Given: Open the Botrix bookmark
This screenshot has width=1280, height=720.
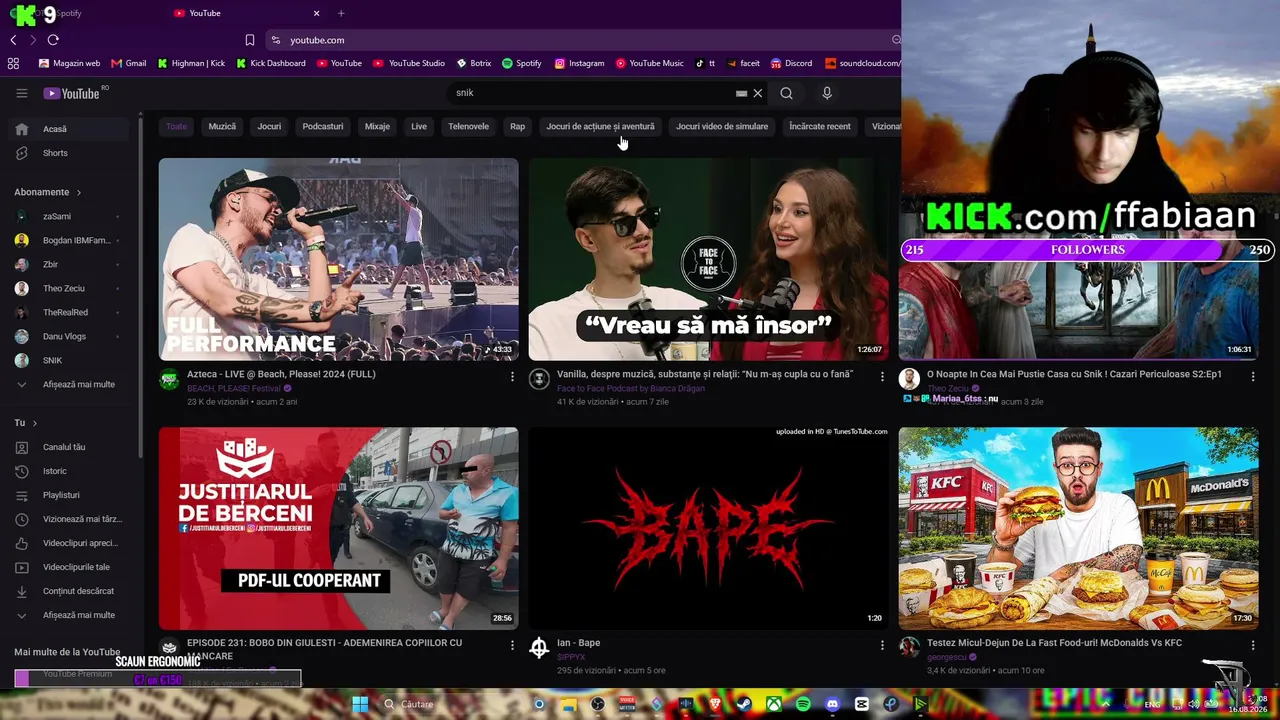Looking at the screenshot, I should 474,63.
